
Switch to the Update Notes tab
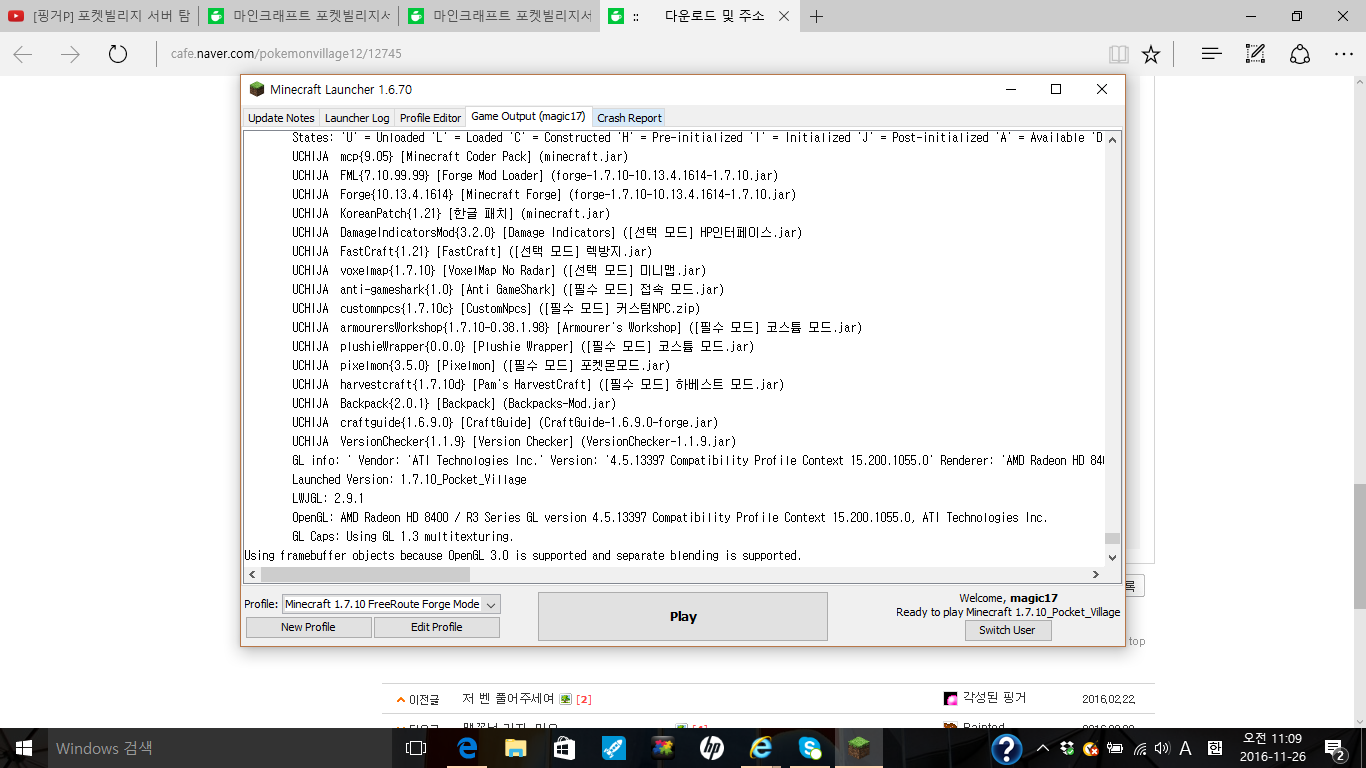click(281, 118)
